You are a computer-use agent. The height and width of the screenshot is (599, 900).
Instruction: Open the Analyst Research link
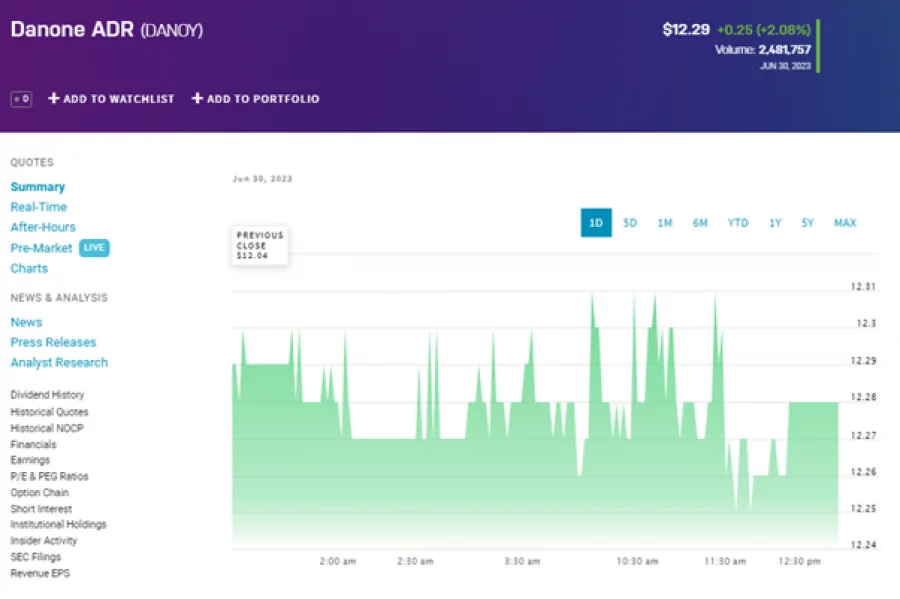click(59, 363)
